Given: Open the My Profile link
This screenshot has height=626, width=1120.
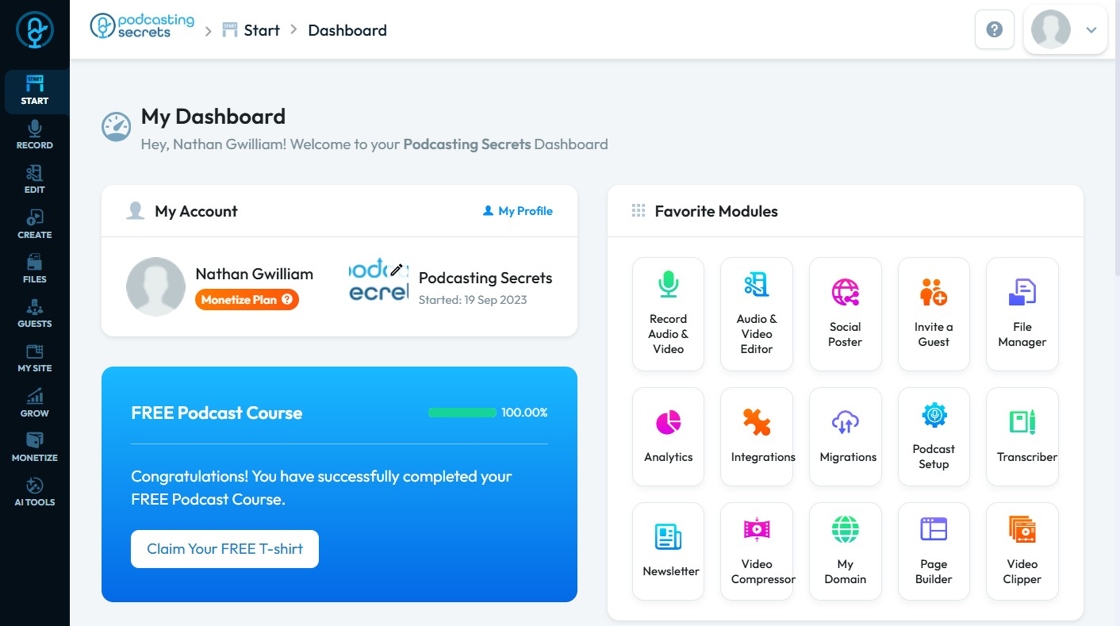Looking at the screenshot, I should 517,211.
